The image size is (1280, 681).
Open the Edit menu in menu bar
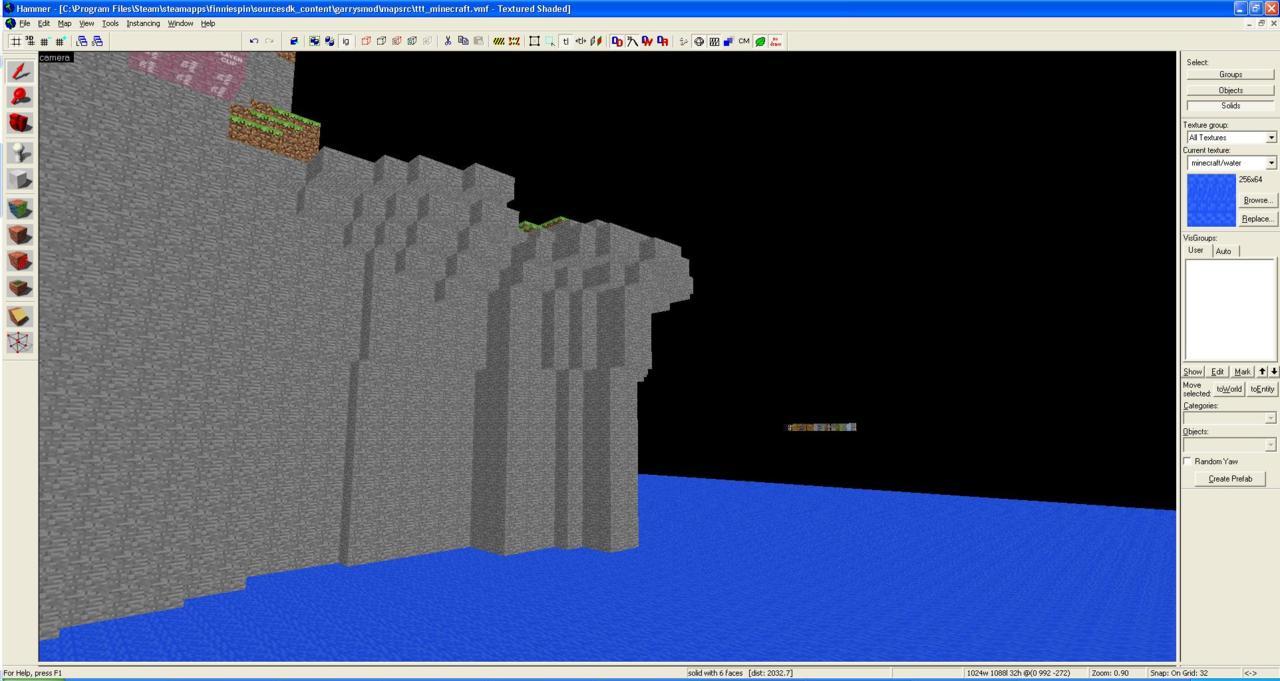pos(44,23)
